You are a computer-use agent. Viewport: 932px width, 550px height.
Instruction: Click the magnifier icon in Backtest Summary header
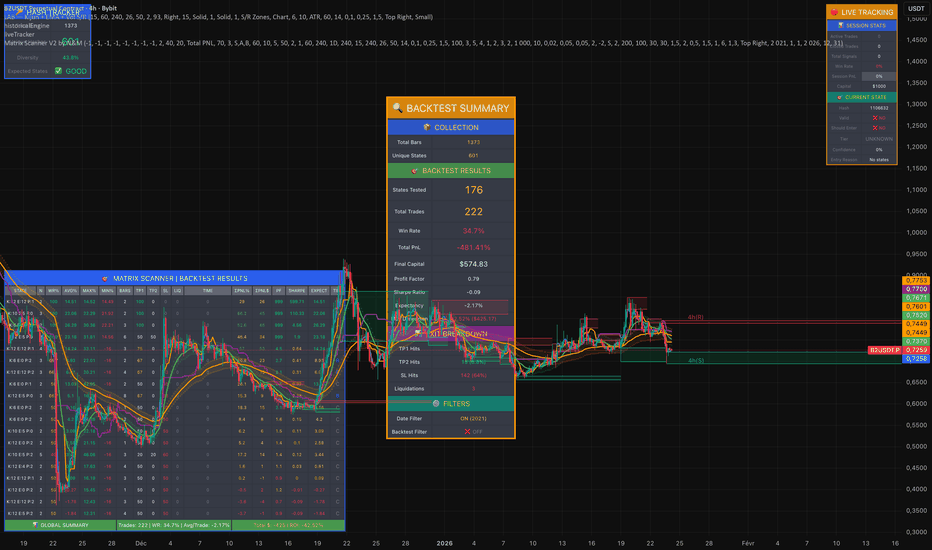(x=397, y=108)
